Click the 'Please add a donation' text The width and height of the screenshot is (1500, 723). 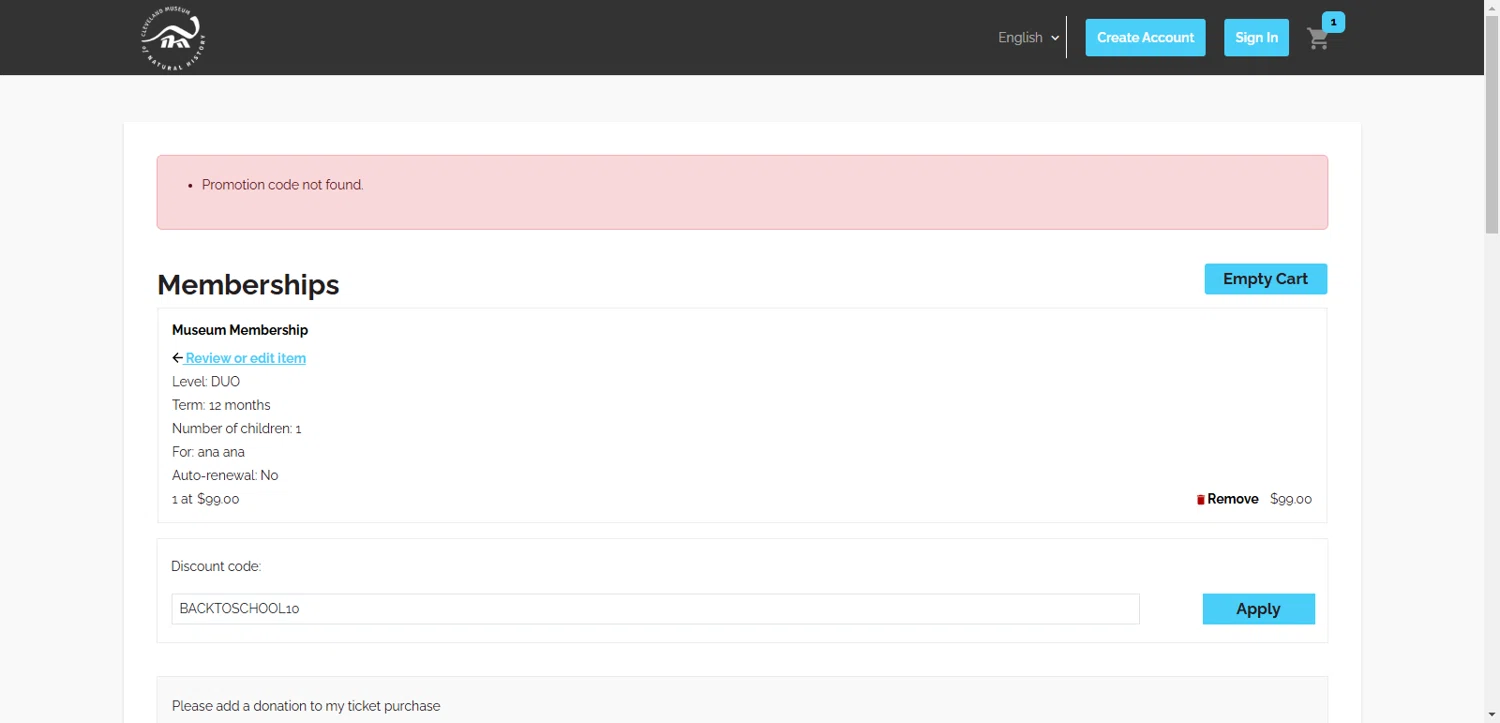click(306, 706)
